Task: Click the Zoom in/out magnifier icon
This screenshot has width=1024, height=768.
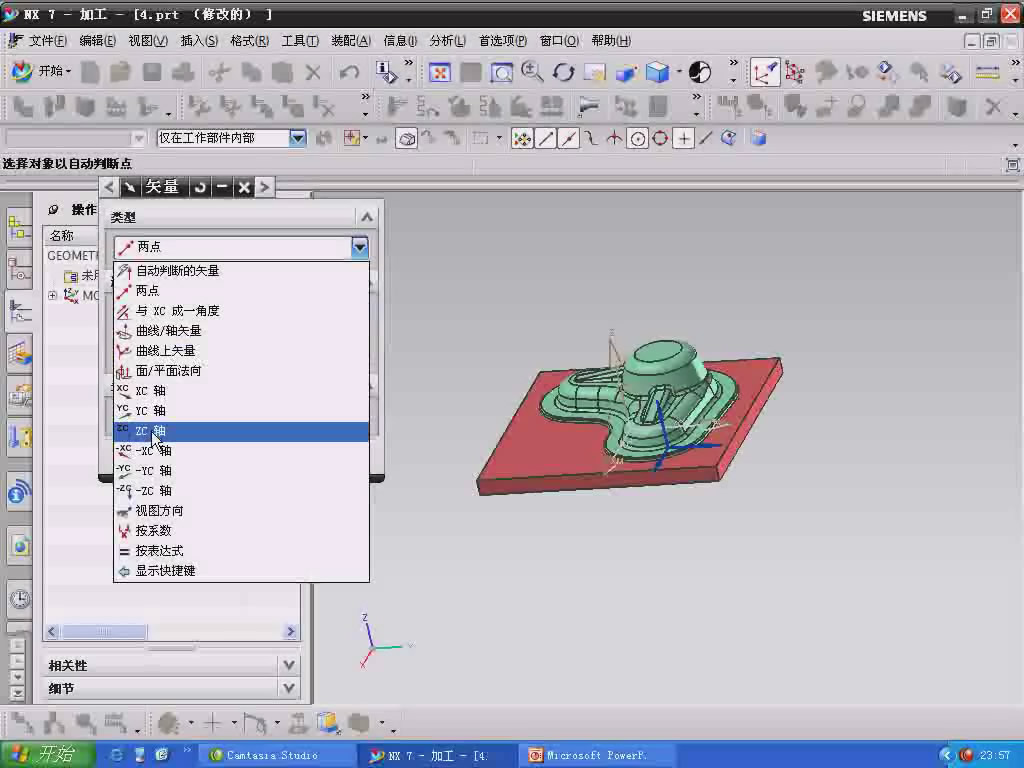Action: pyautogui.click(x=532, y=72)
